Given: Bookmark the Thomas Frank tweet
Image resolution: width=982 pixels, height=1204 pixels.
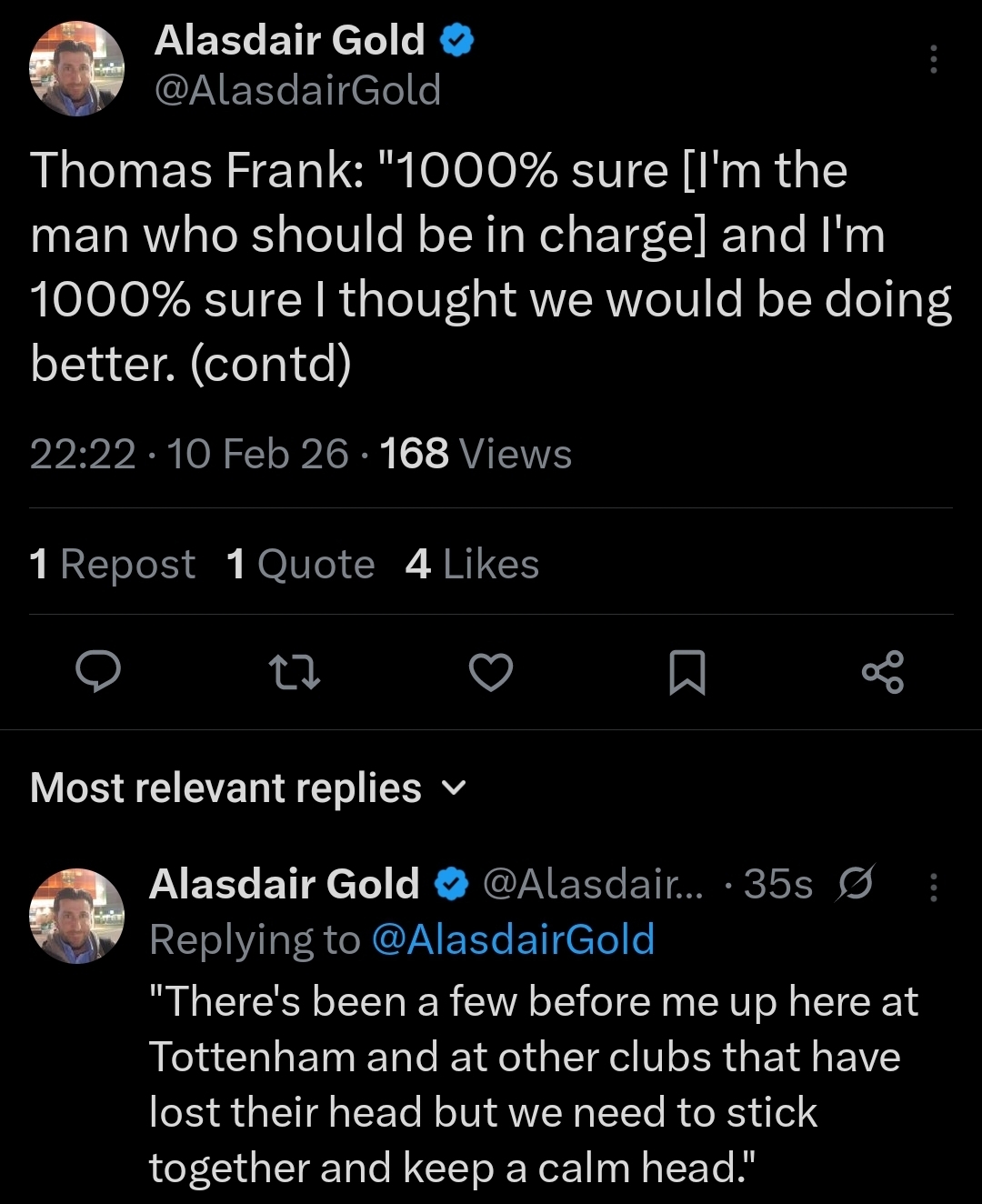Looking at the screenshot, I should [x=686, y=672].
